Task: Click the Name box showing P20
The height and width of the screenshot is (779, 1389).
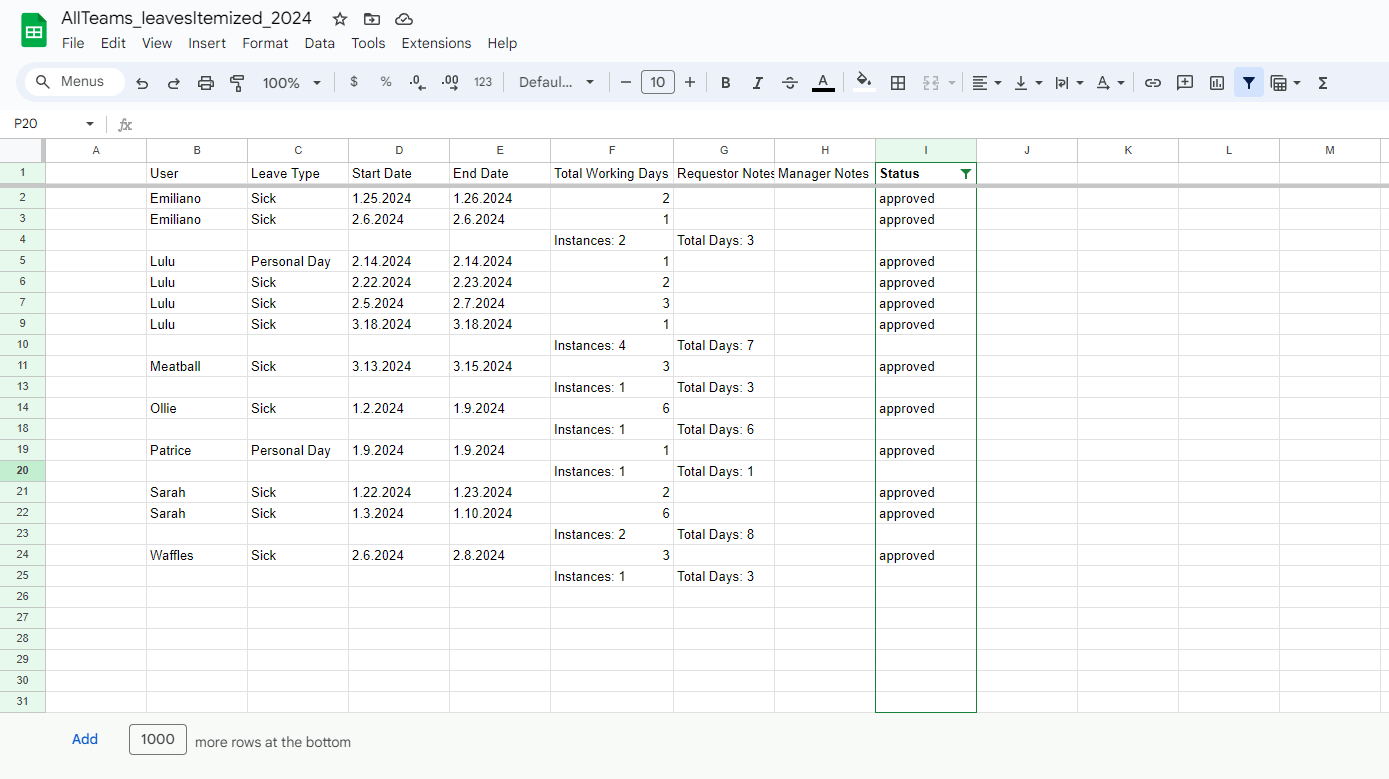Action: click(45, 124)
